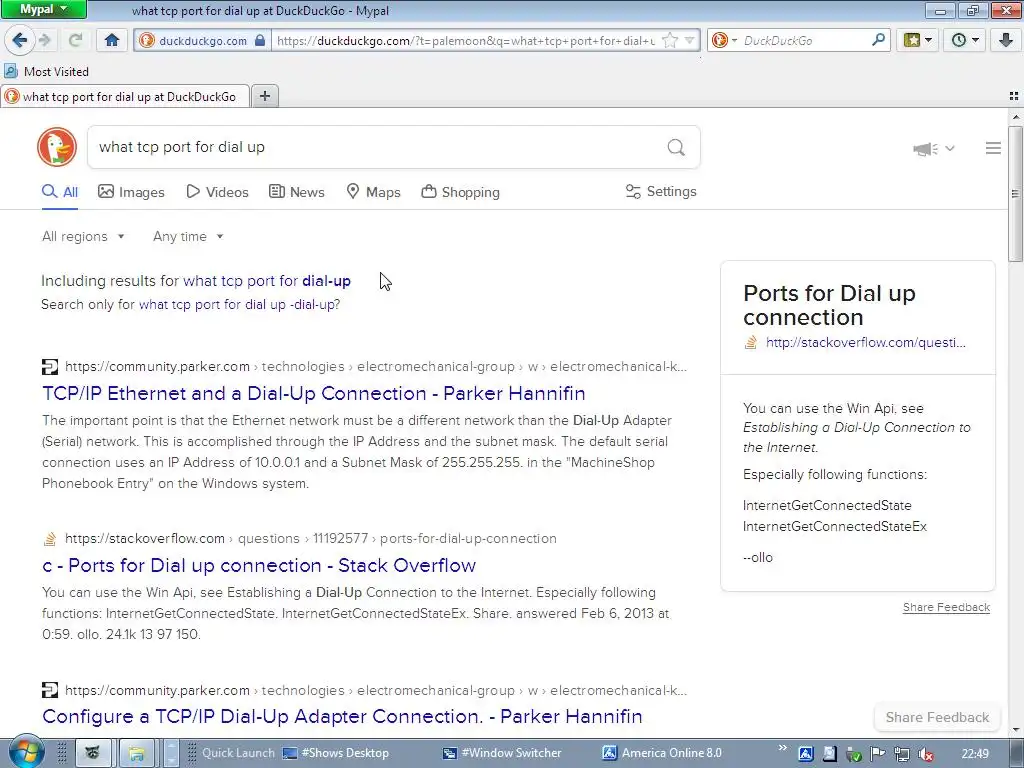This screenshot has width=1024, height=768.
Task: Click the magnifier in the browser search box
Action: click(x=878, y=40)
